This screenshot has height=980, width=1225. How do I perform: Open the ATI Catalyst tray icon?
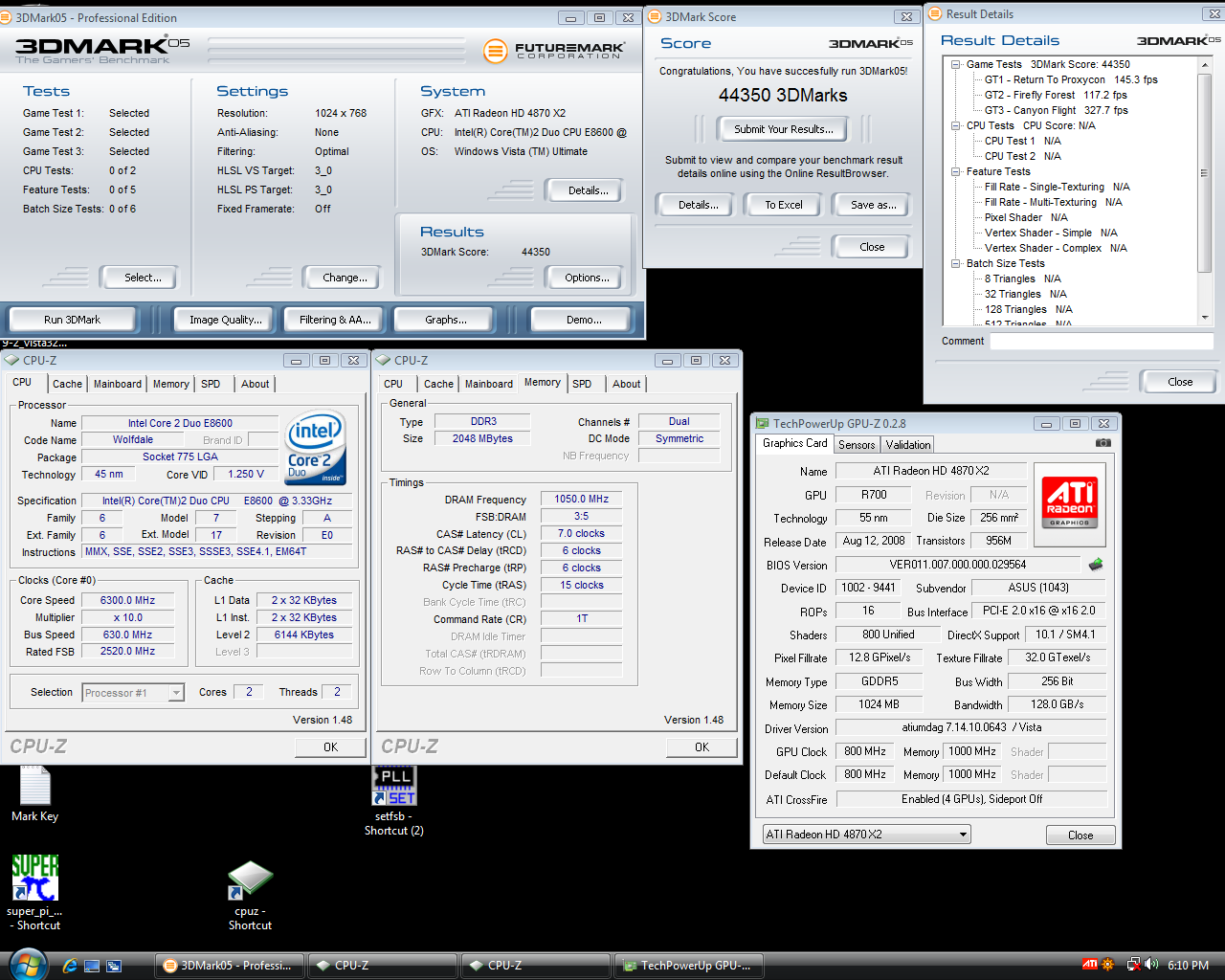click(1090, 965)
